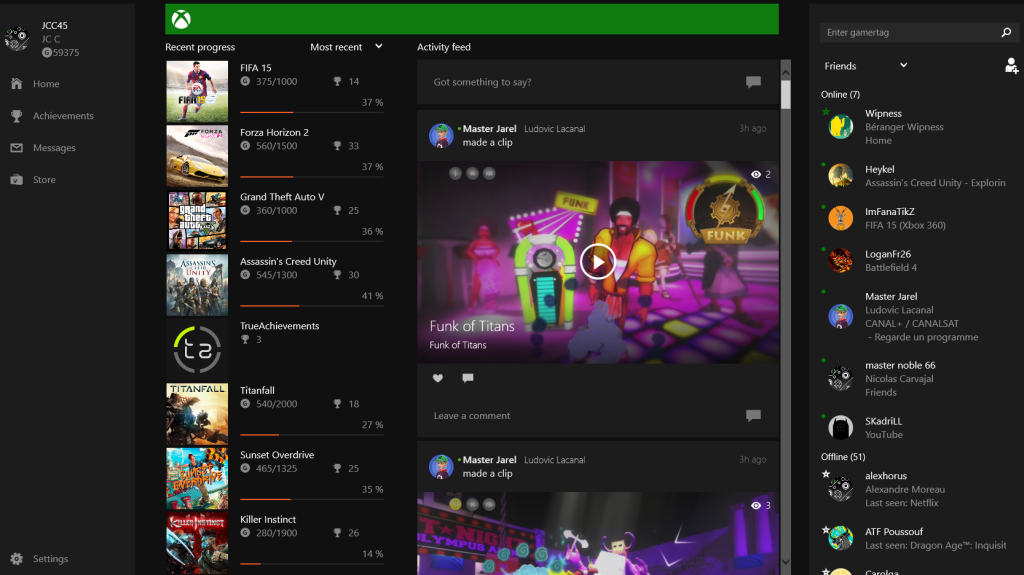Open Master Jarel name in first post
The width and height of the screenshot is (1024, 575).
click(489, 129)
